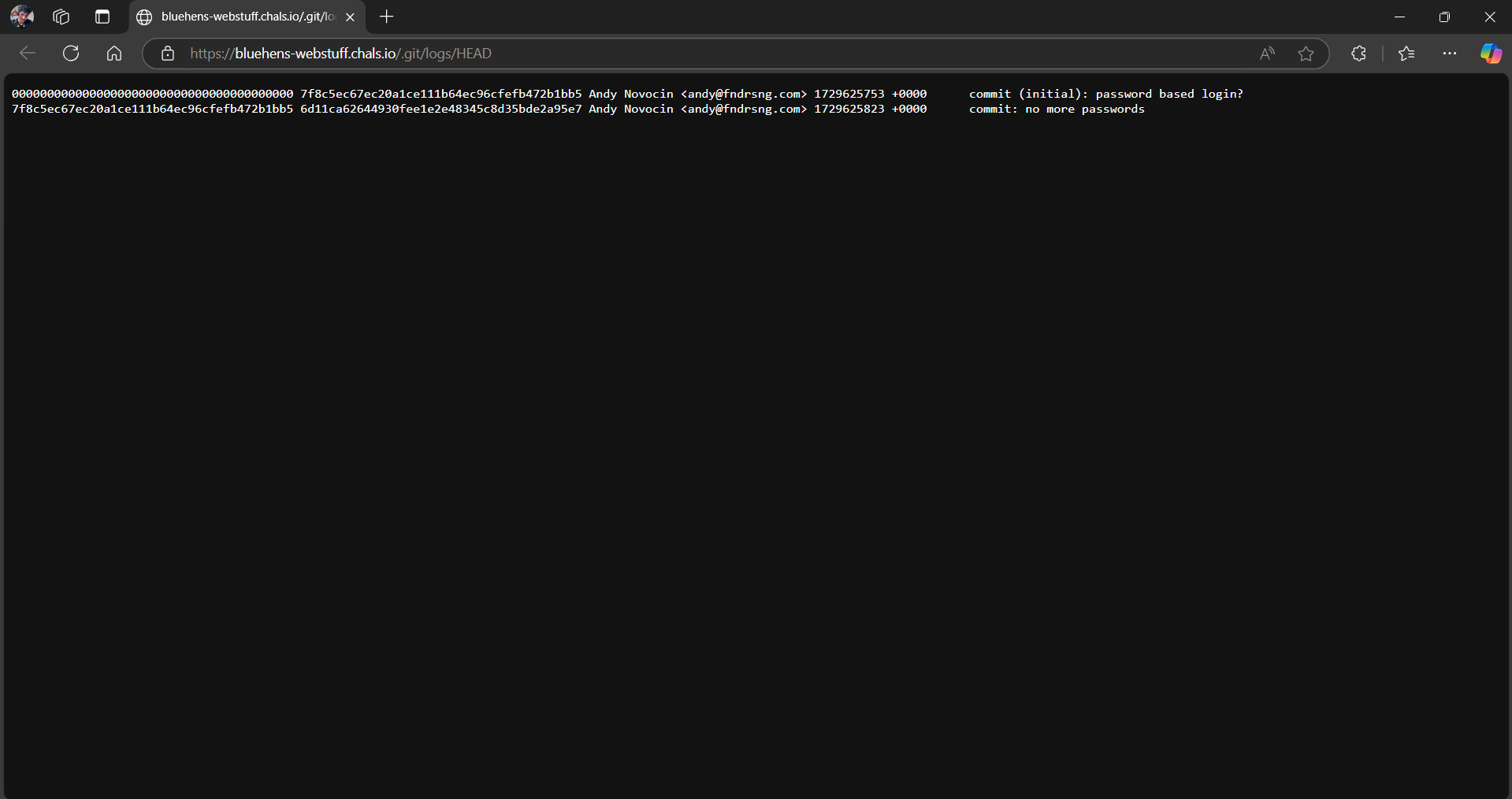
Task: Go to the home page
Action: 114,53
